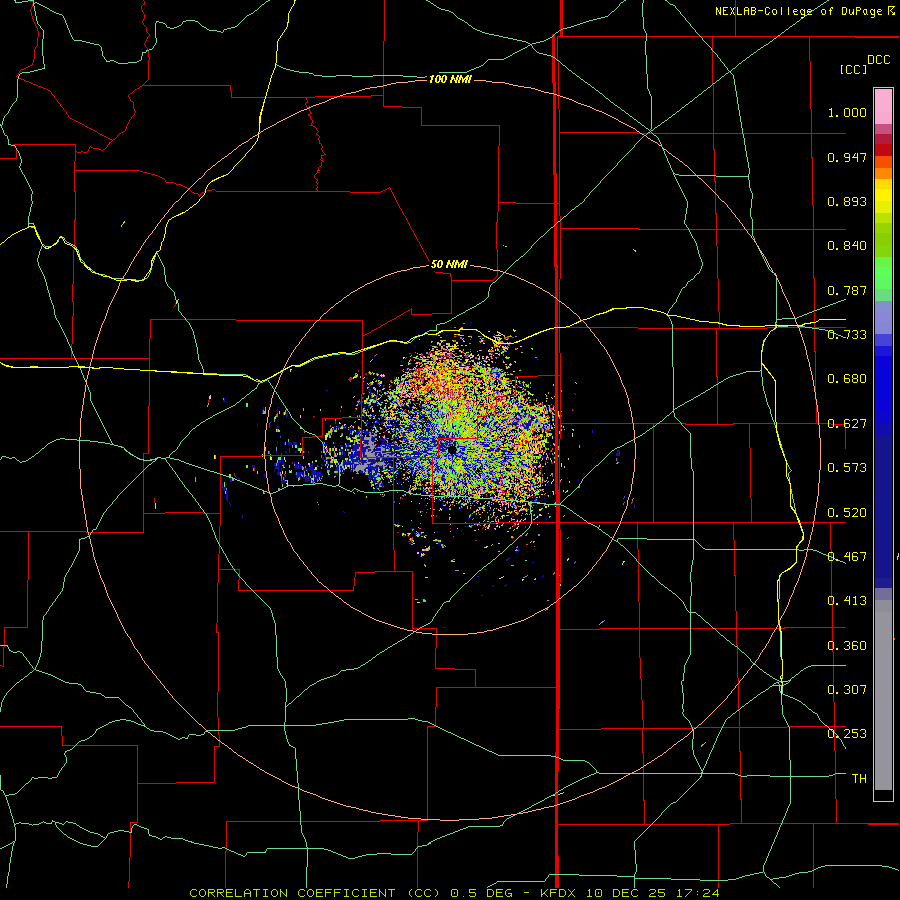Click the black radar site dot
This screenshot has width=900, height=900.
[452, 450]
